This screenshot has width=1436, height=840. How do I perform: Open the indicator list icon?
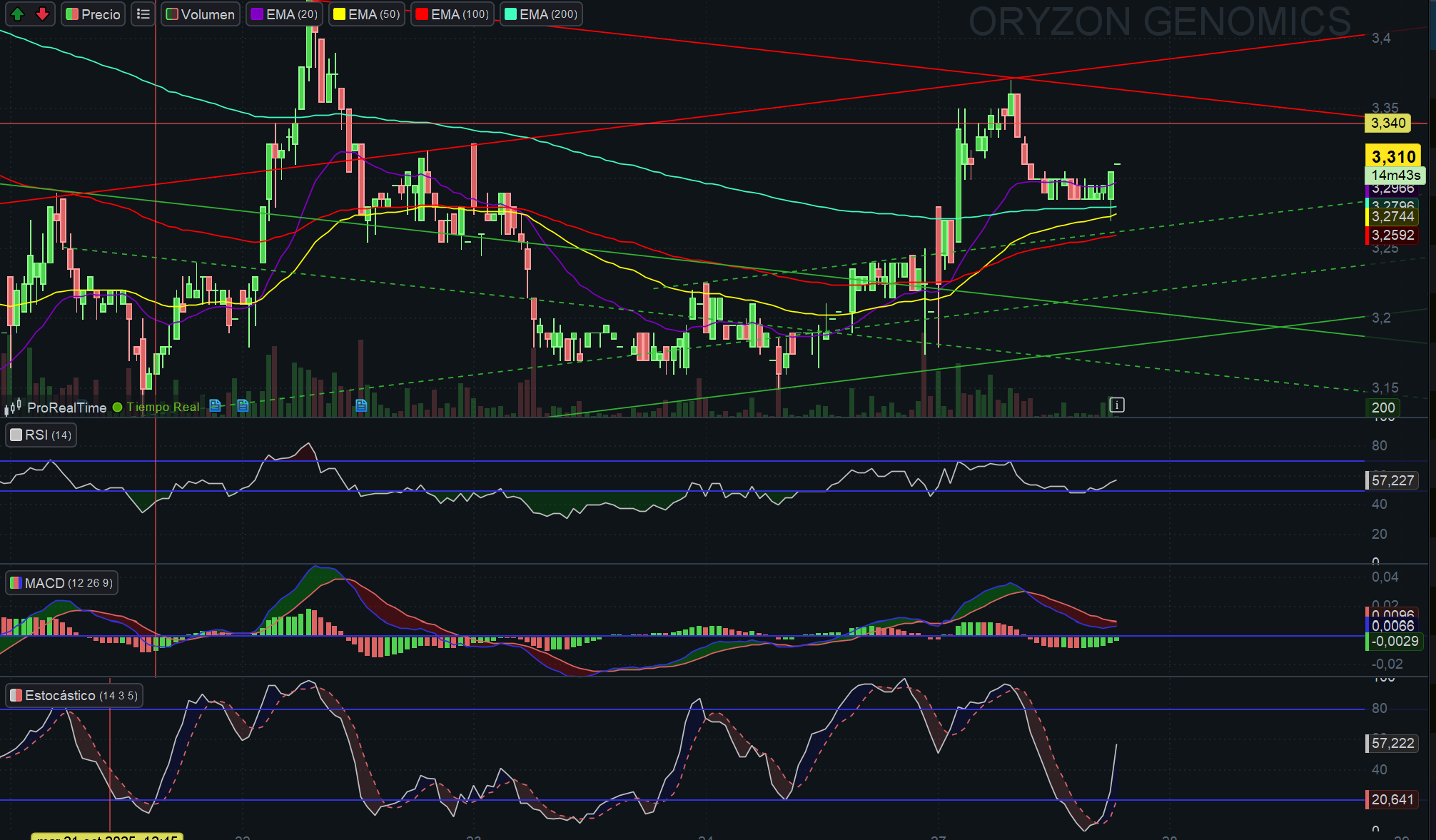tap(143, 14)
